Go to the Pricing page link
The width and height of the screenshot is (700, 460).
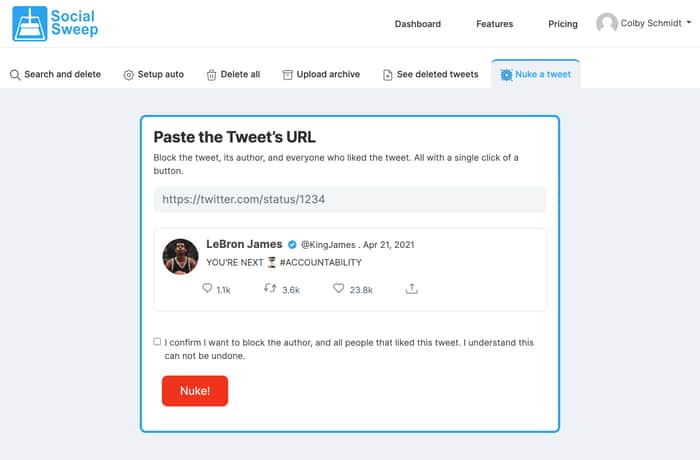tap(563, 24)
